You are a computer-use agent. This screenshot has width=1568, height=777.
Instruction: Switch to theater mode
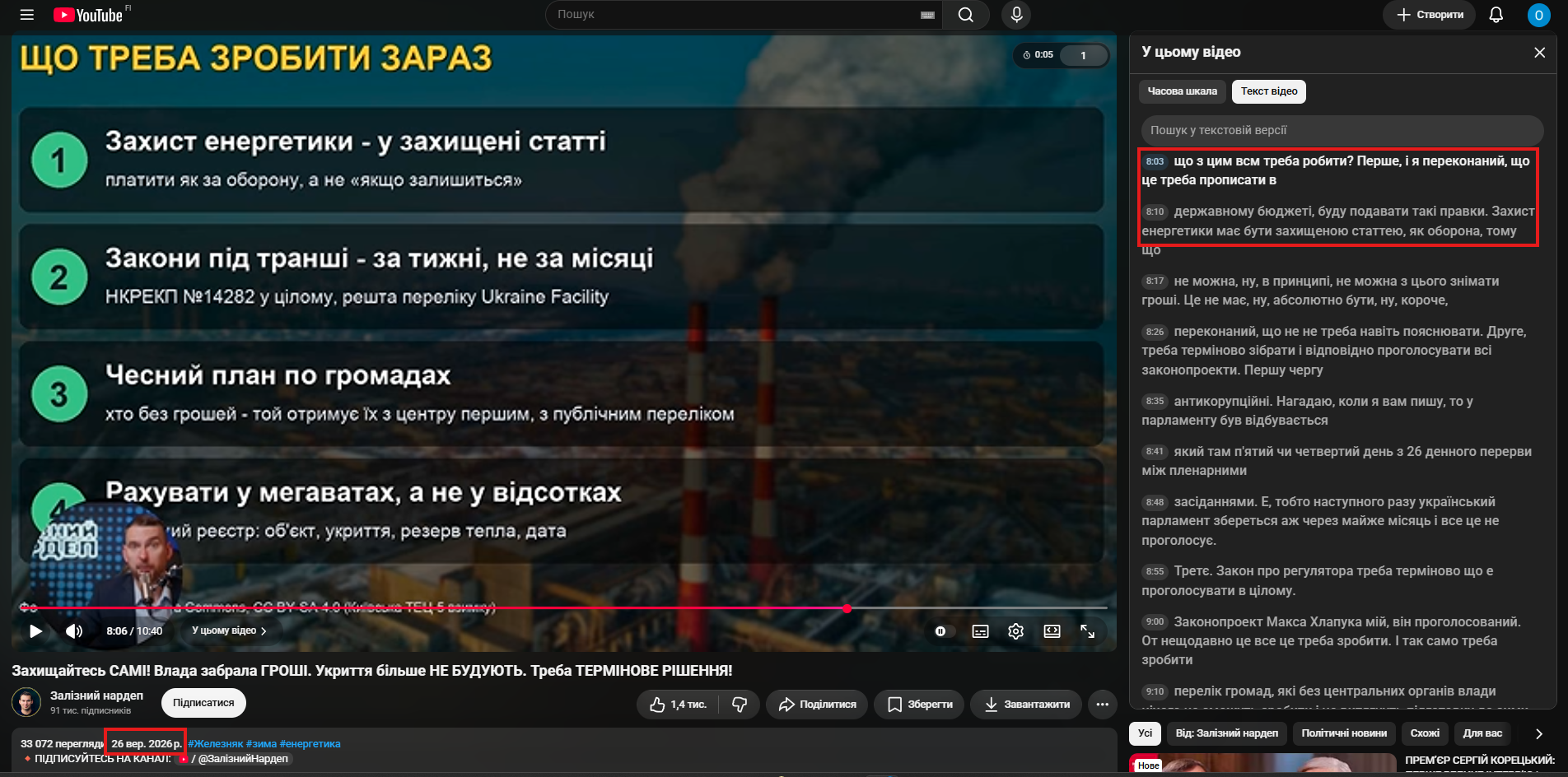(1052, 631)
